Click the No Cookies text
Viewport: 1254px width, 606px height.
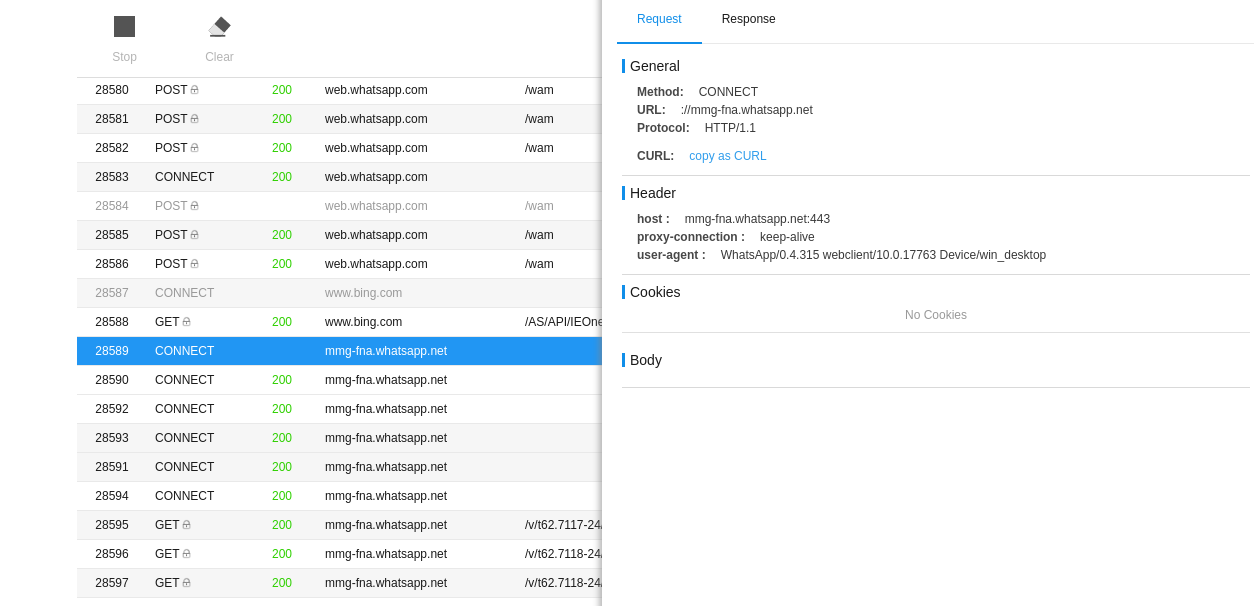[936, 315]
